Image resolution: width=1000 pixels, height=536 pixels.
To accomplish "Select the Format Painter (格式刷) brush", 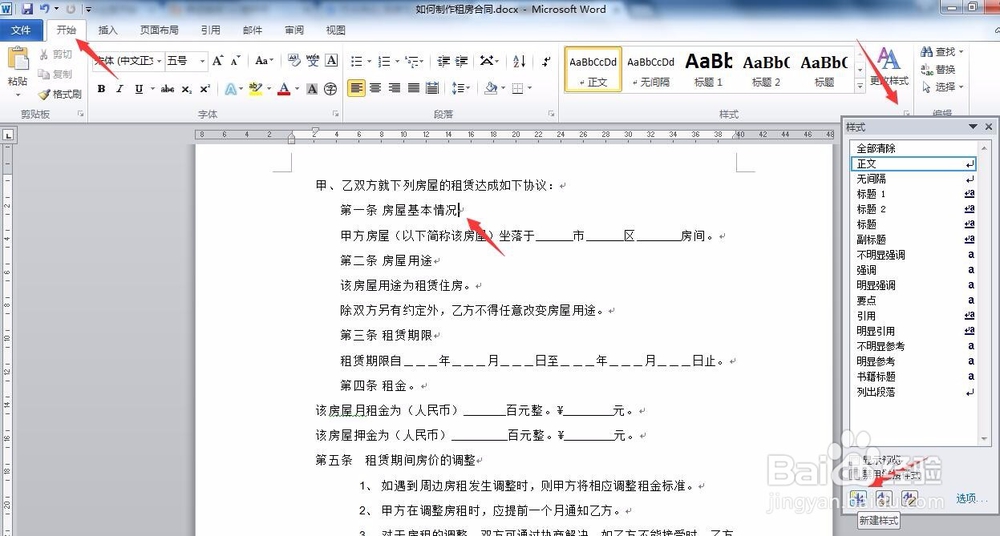I will [44, 94].
